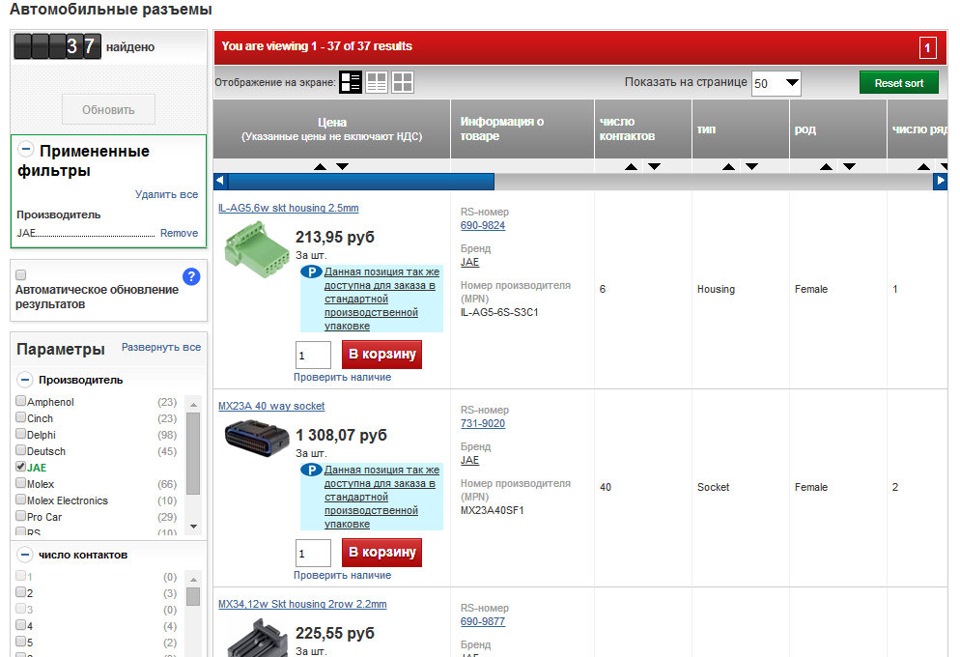Click production packaging P icon for MX23A
The width and height of the screenshot is (960, 657).
point(311,470)
